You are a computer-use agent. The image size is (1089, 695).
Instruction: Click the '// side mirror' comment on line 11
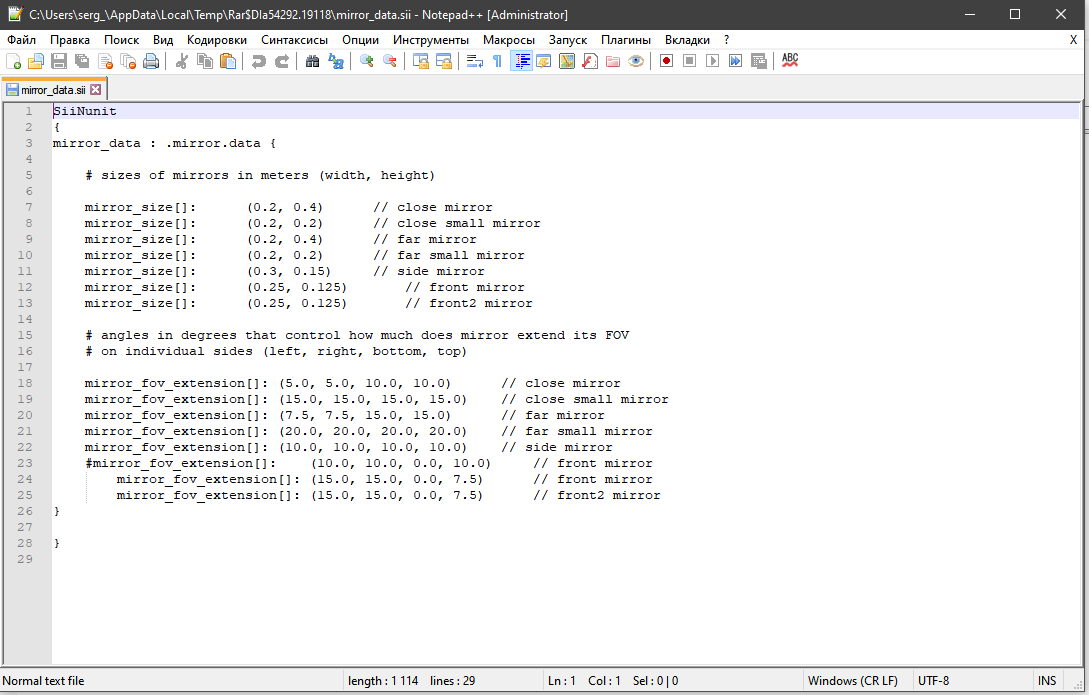tap(429, 271)
